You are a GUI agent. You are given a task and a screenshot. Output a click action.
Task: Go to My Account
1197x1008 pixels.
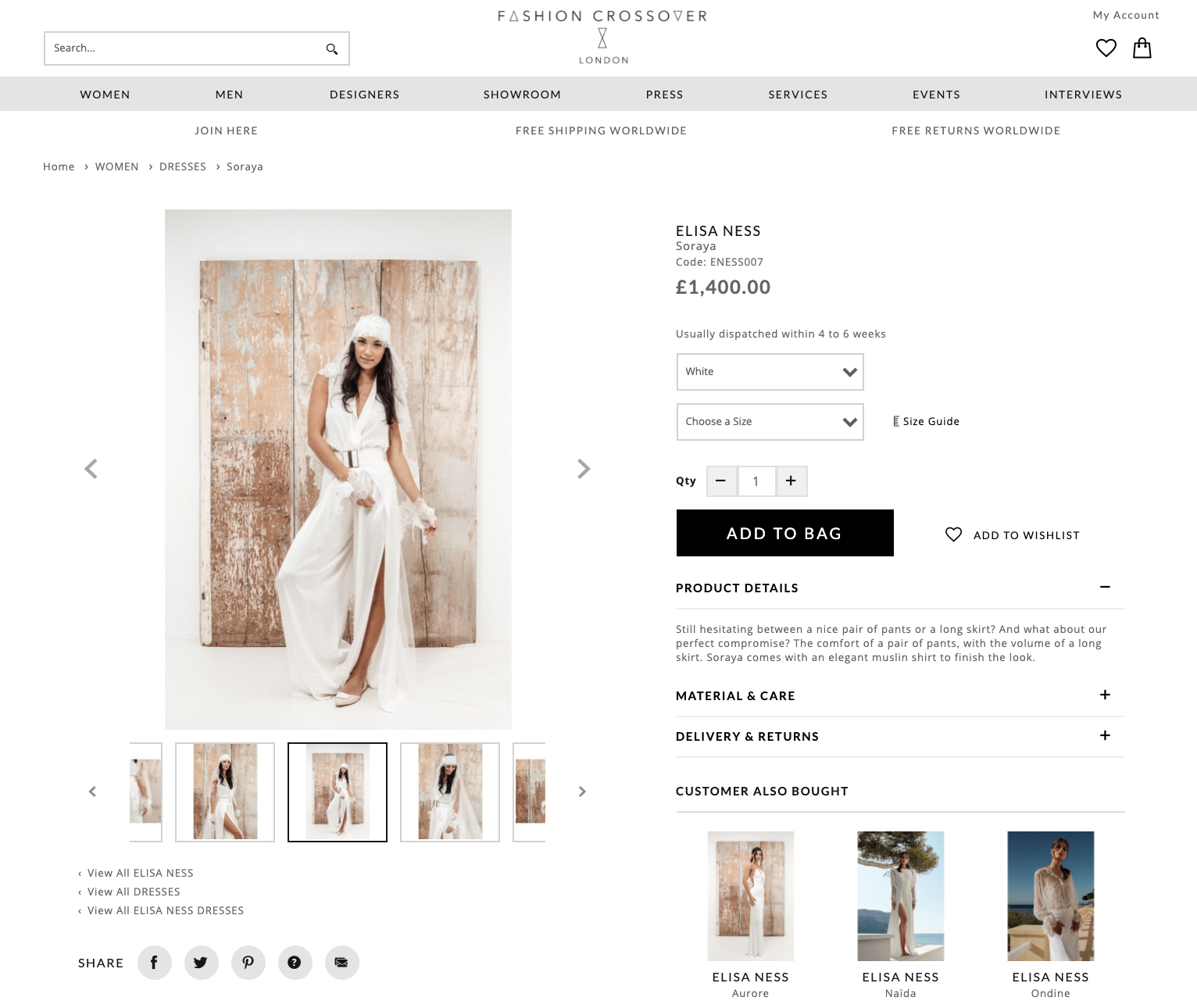pos(1126,15)
